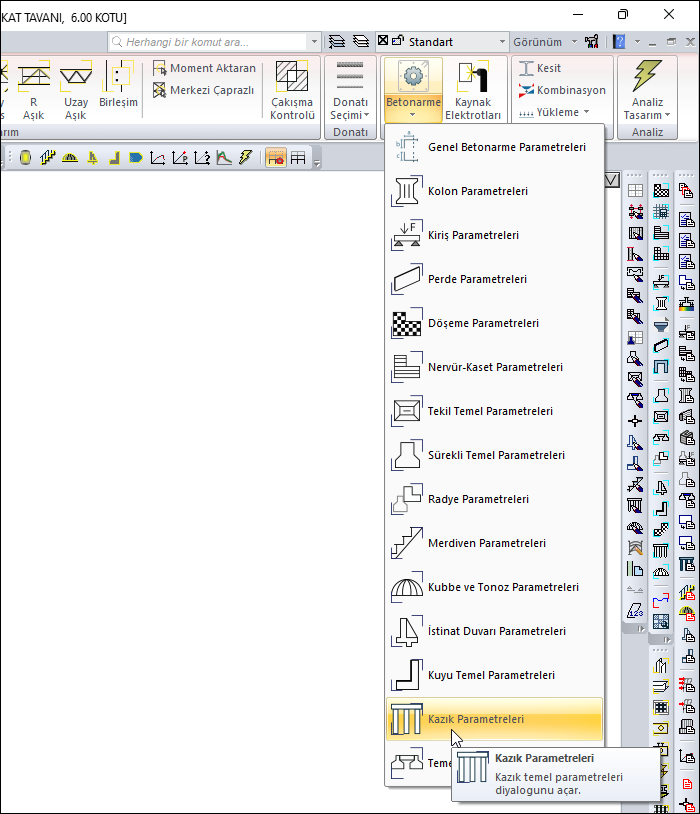Viewport: 700px width, 814px height.
Task: Open Döşeme Parametreleri
Action: [x=494, y=323]
